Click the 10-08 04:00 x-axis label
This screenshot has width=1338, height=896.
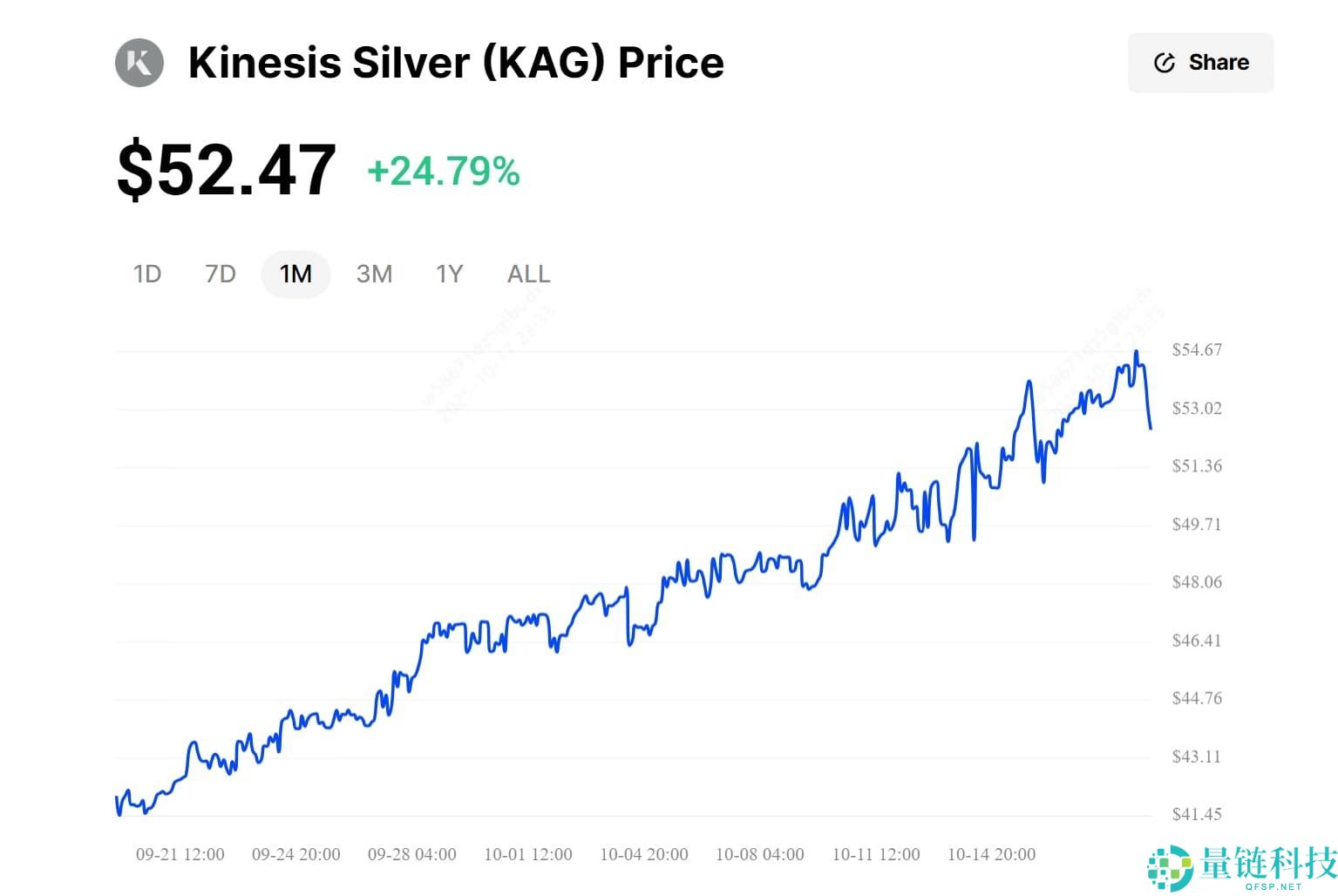760,854
